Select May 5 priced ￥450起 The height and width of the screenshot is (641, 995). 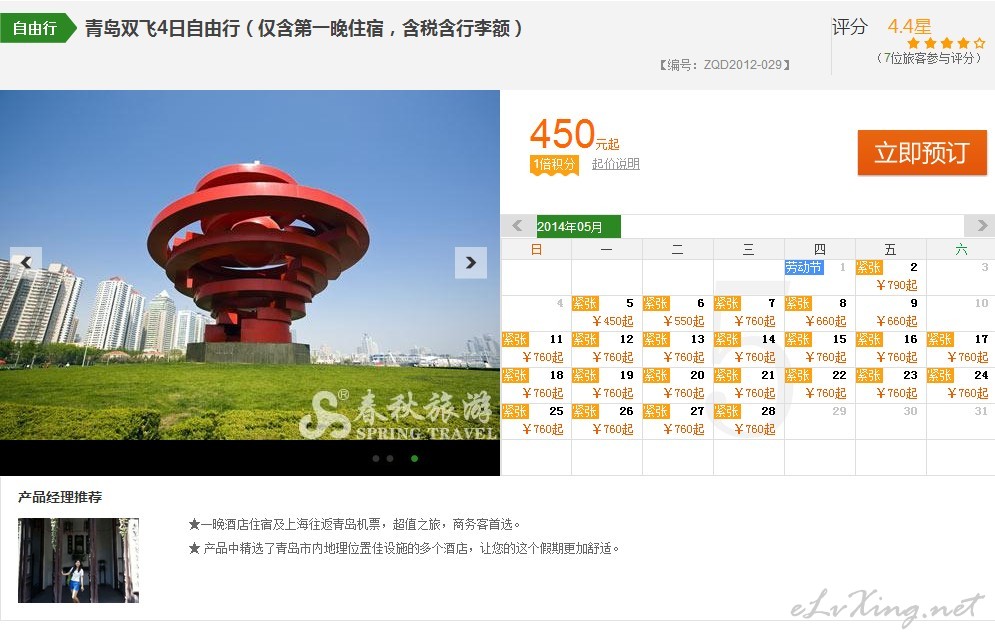[x=607, y=313]
